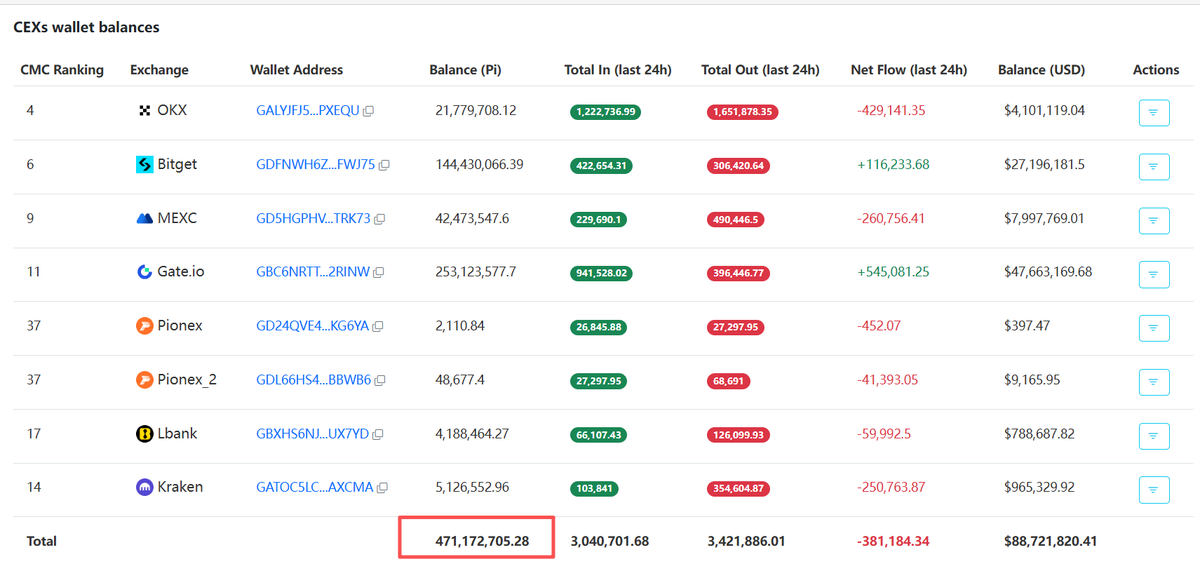
Task: Select net flow value -429,141.35
Action: (x=891, y=111)
